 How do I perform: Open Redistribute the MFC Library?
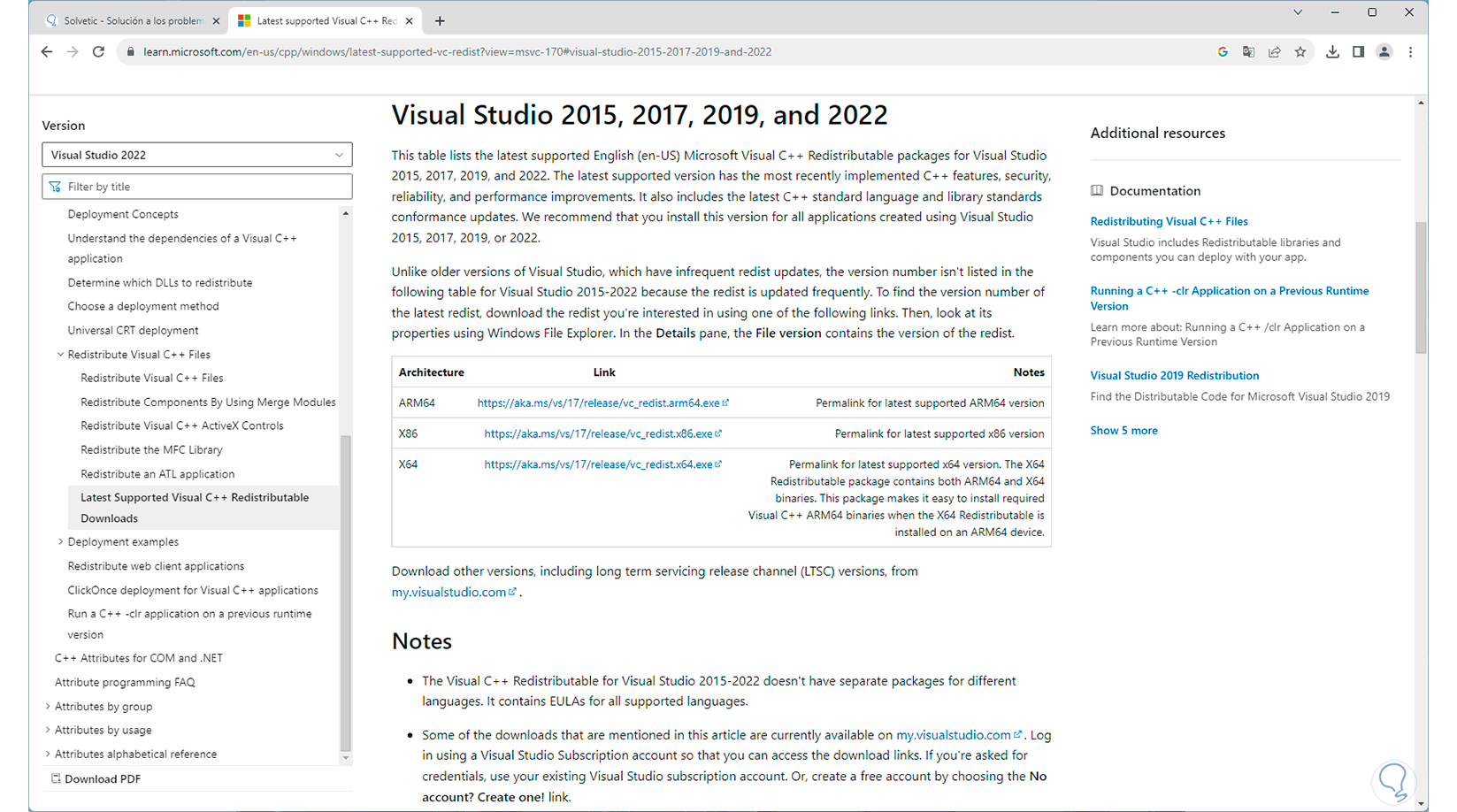151,449
